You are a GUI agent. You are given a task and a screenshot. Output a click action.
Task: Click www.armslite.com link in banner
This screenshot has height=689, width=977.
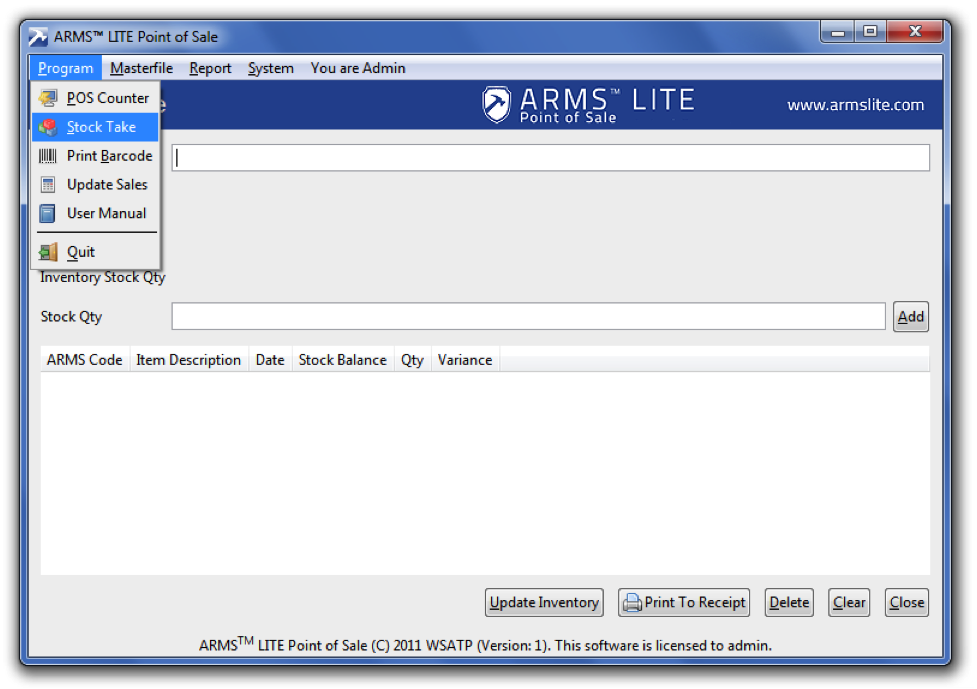[855, 105]
